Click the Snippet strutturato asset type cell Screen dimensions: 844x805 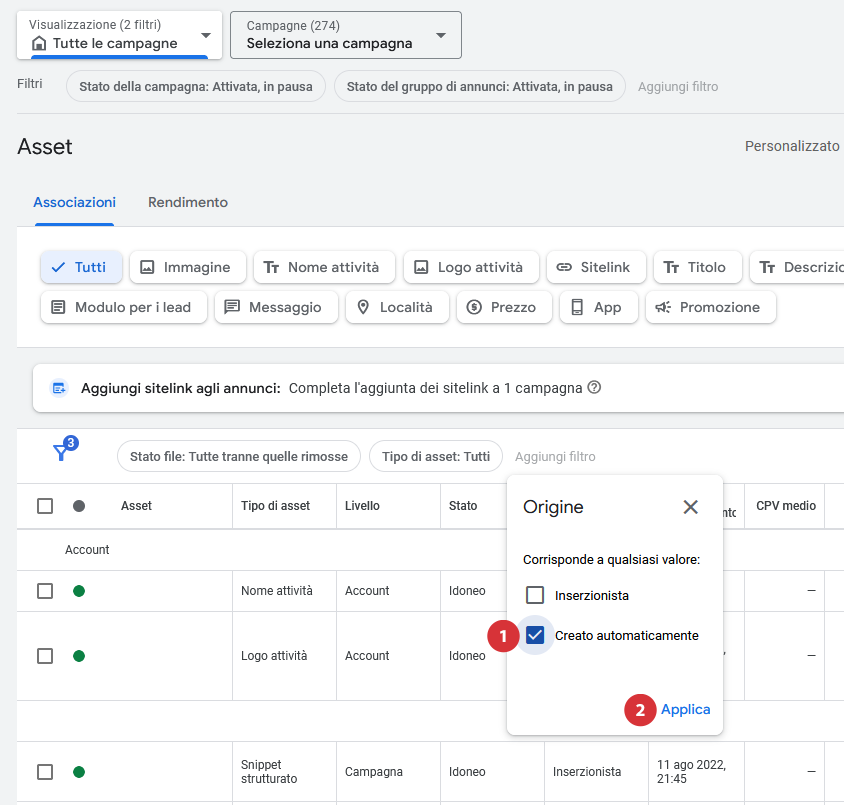pos(269,772)
